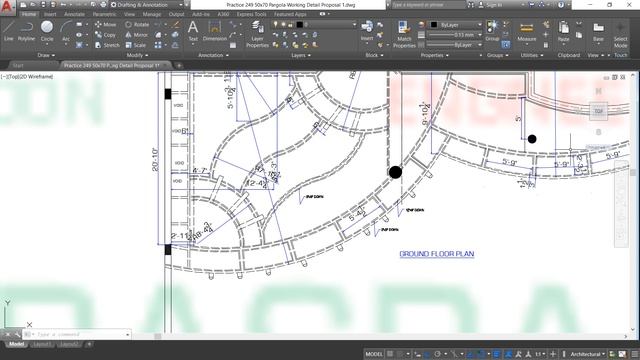The image size is (640, 360).
Task: Click the Group tool
Action: point(492,31)
